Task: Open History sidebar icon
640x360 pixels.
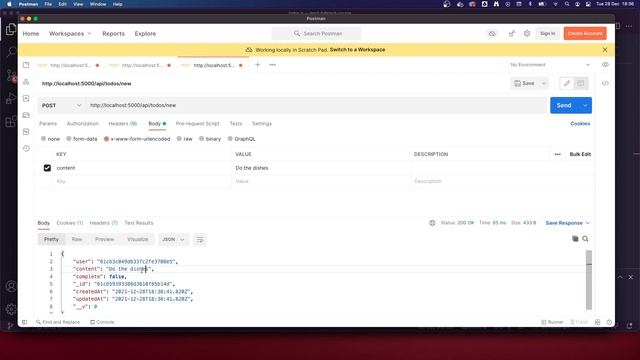Action: pyautogui.click(x=26, y=148)
